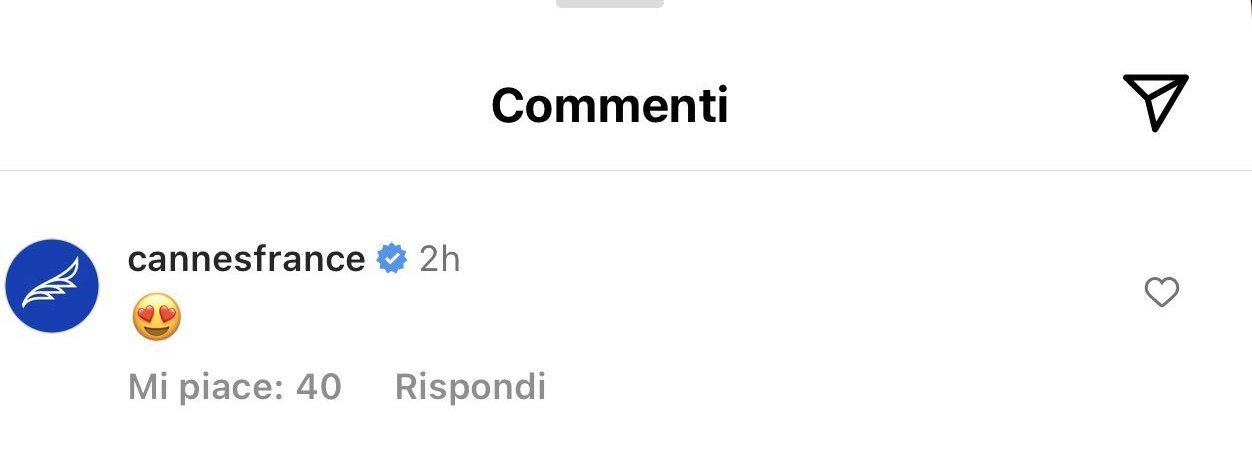The image size is (1252, 458).
Task: Tap the paper plane share icon
Action: 1156,102
